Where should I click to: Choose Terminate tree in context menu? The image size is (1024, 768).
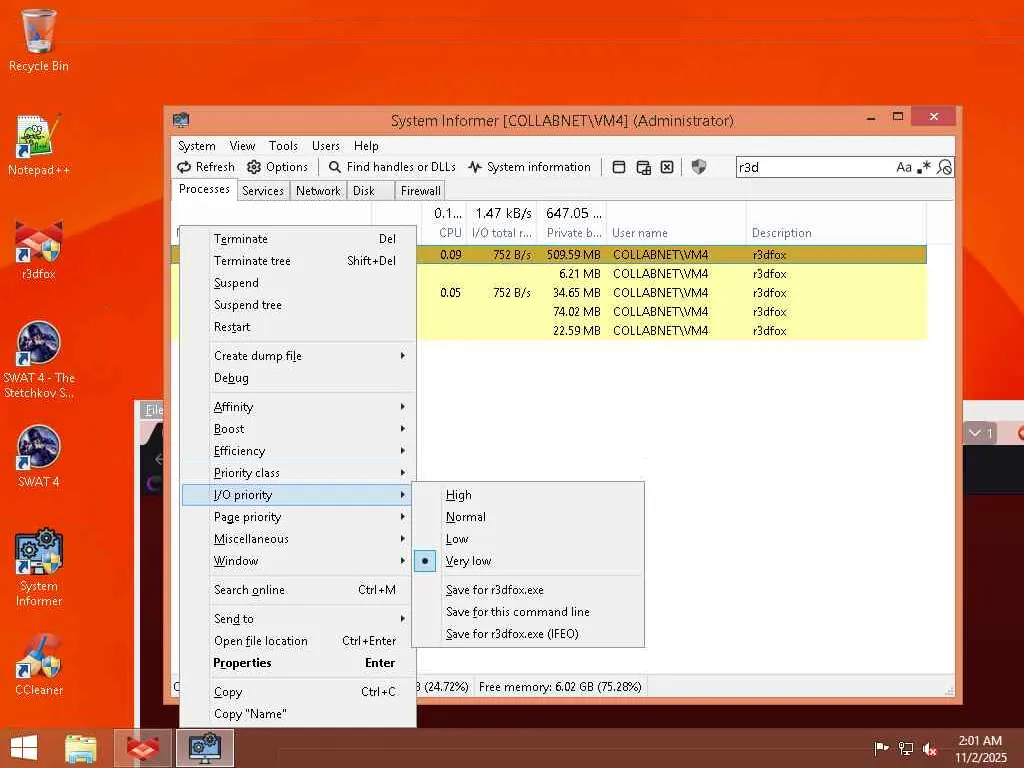click(298, 261)
